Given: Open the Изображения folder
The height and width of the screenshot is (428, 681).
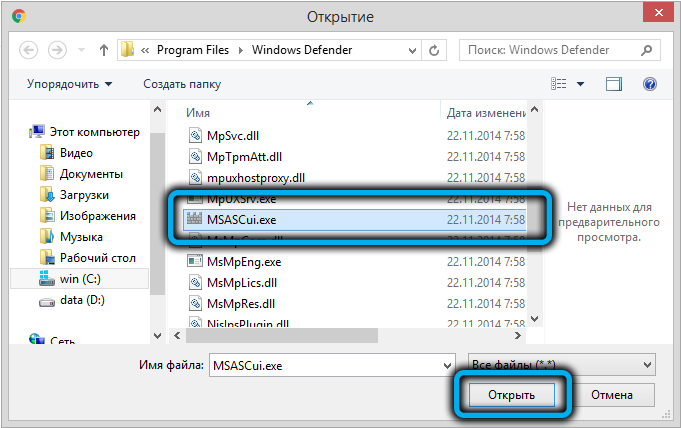Looking at the screenshot, I should [x=98, y=216].
